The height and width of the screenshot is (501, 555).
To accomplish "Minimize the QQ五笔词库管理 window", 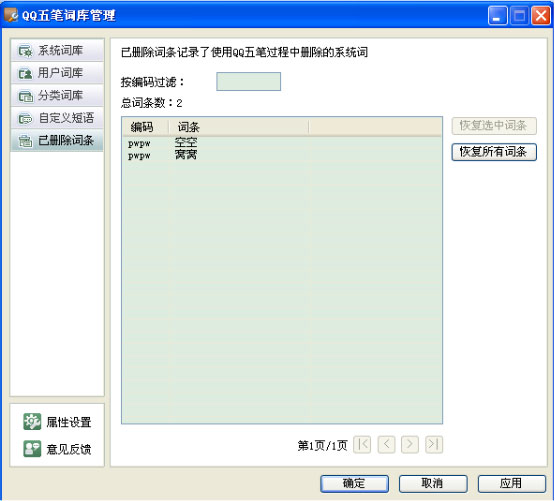I will point(497,16).
